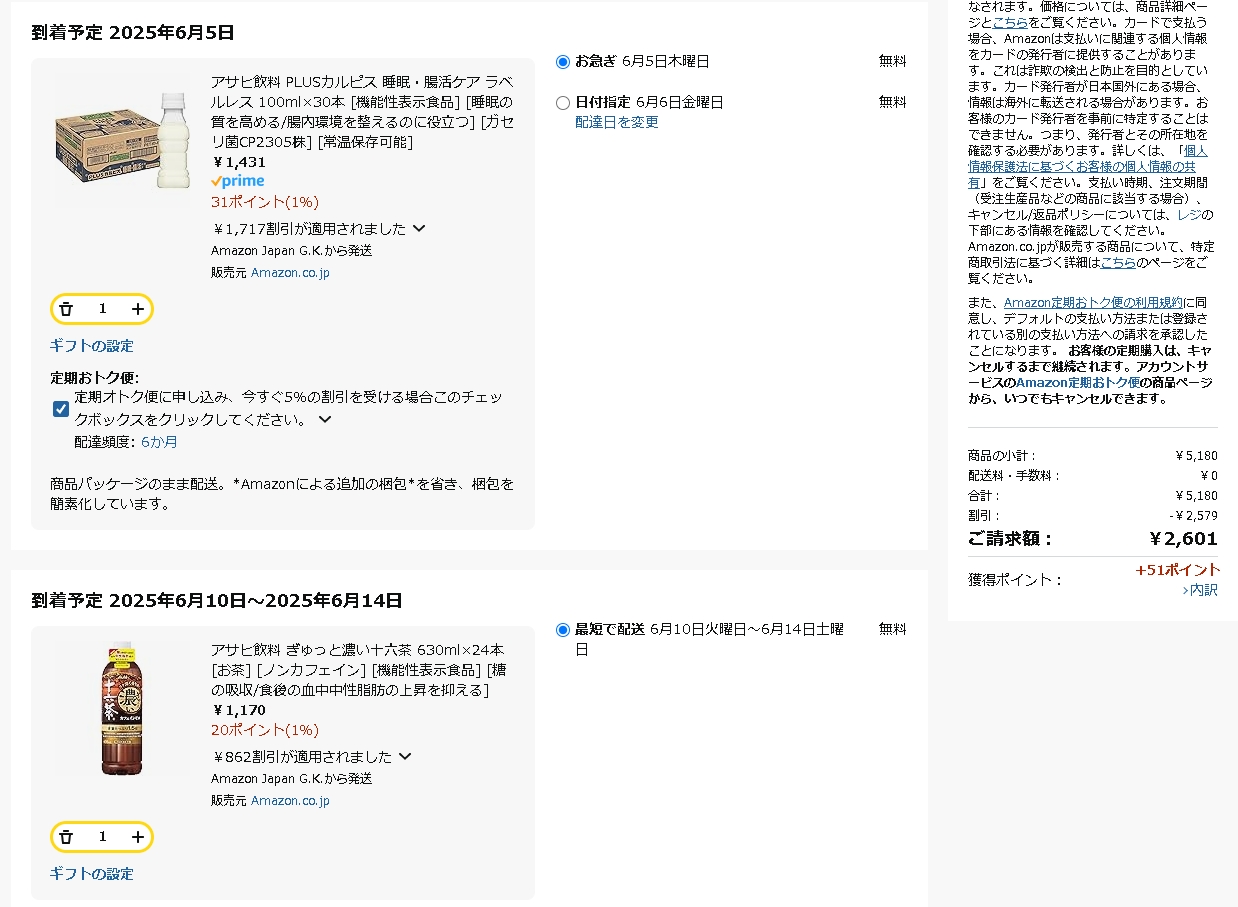Viewport: 1238px width, 907px height.
Task: Click the ¥1,170 price text
Action: point(239,710)
